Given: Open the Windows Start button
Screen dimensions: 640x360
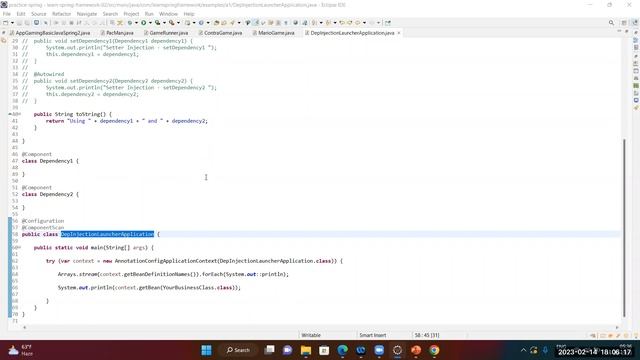Looking at the screenshot, I should 207,350.
